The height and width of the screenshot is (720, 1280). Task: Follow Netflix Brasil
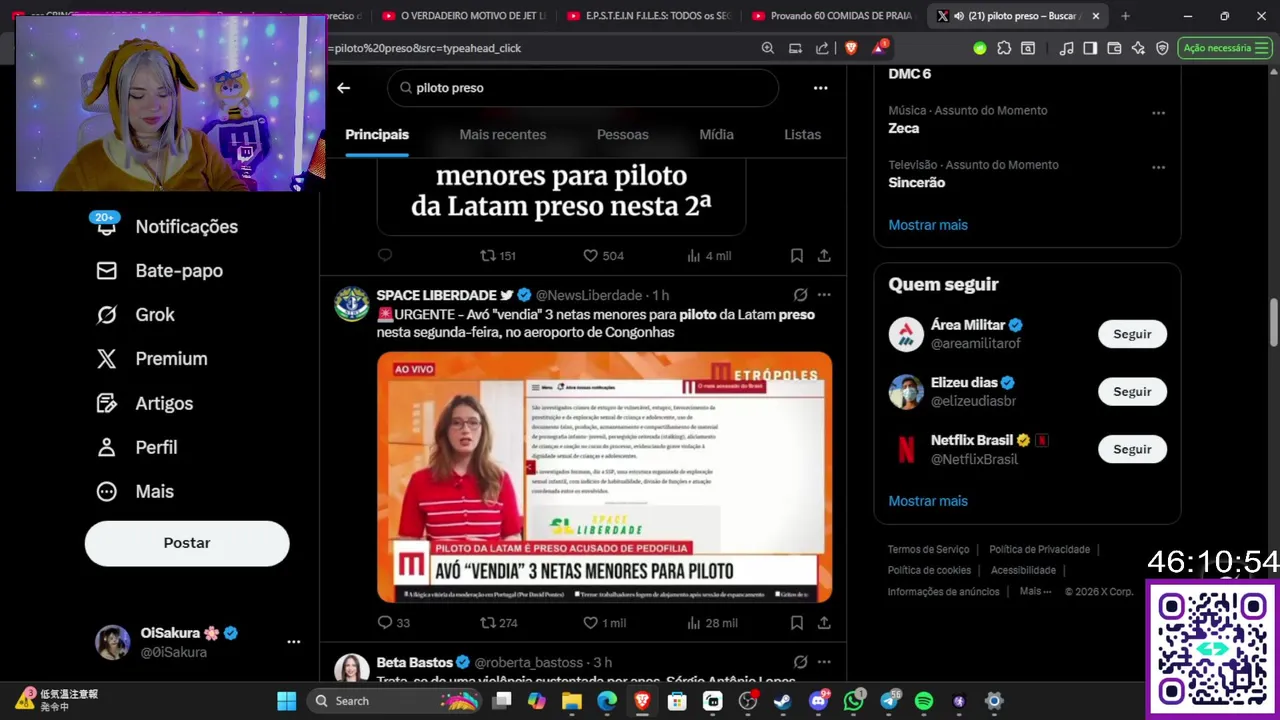pos(1132,449)
